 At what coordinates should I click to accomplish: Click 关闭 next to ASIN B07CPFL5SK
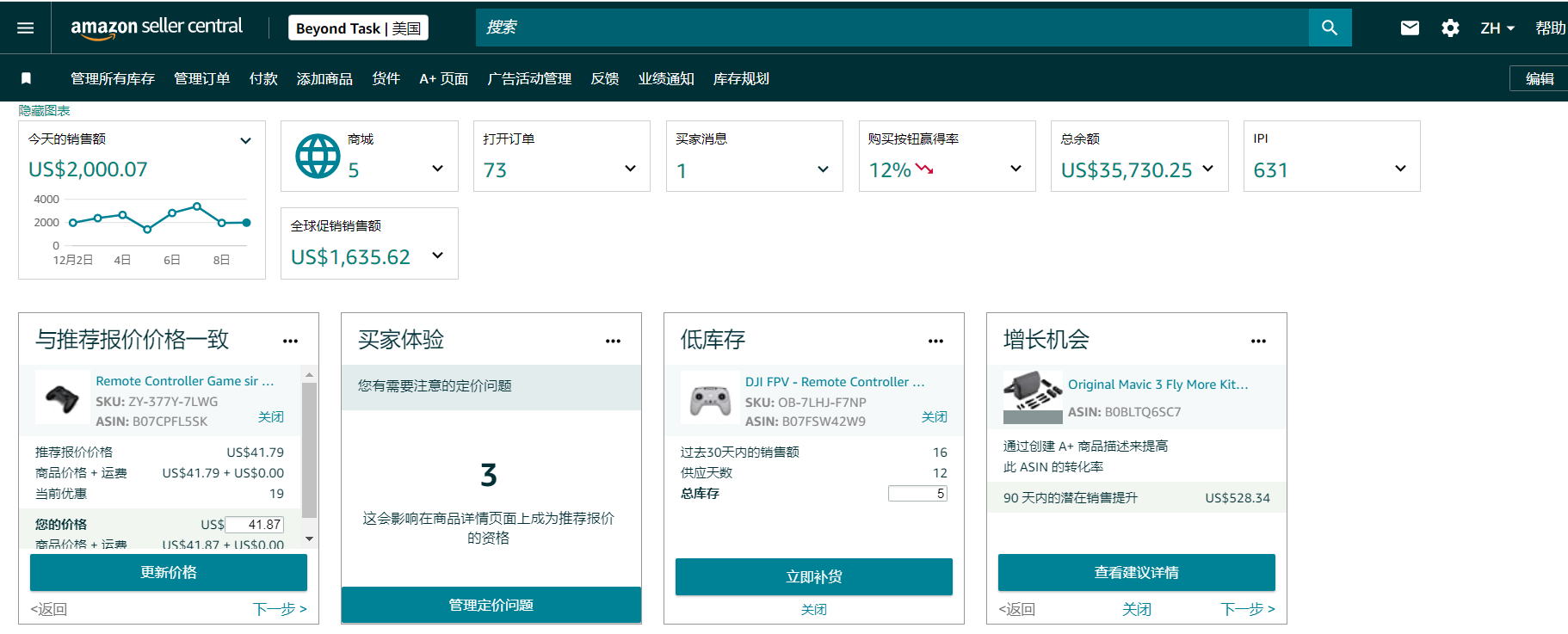(271, 416)
